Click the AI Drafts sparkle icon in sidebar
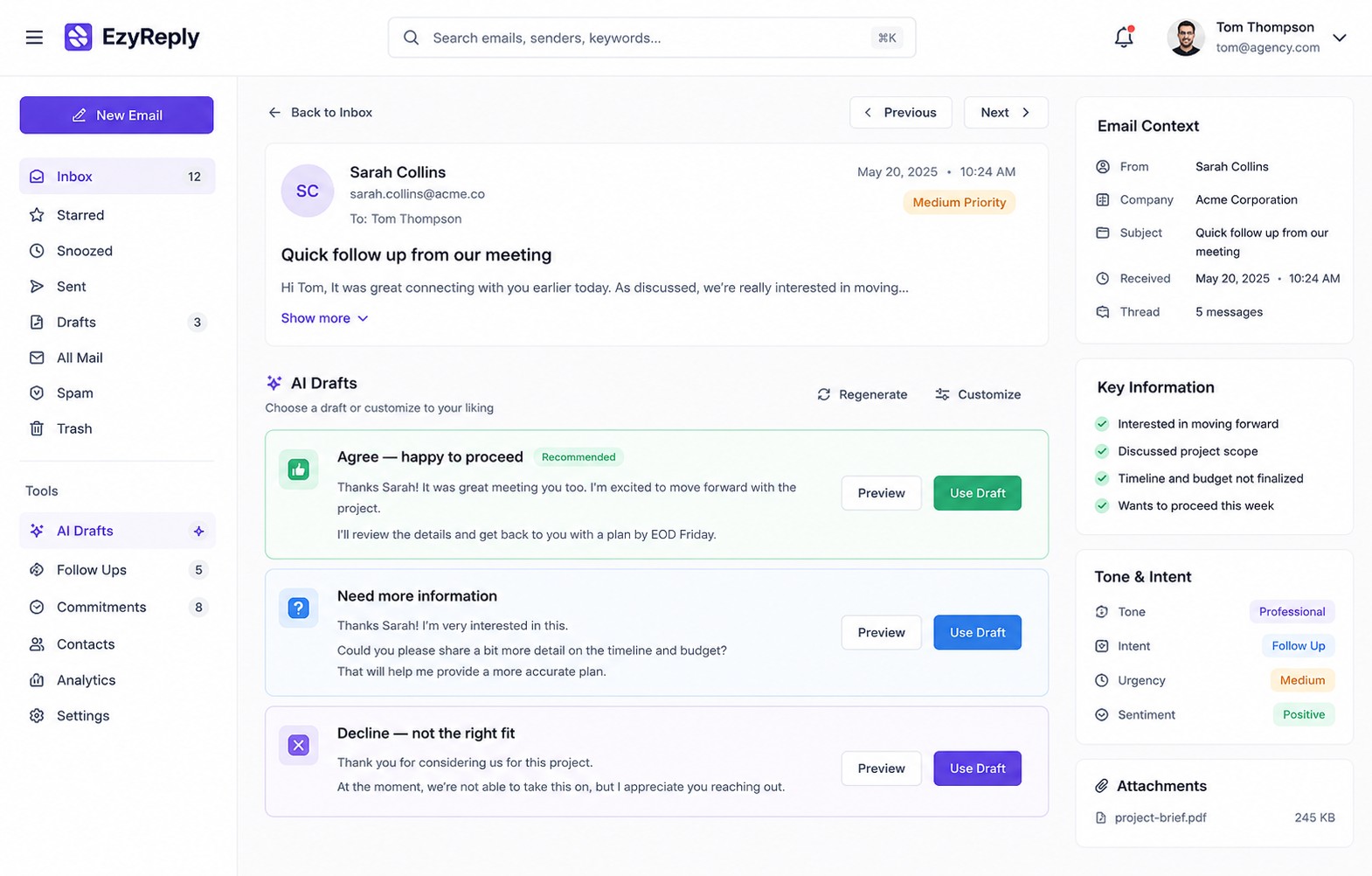The height and width of the screenshot is (876, 1372). 37,531
